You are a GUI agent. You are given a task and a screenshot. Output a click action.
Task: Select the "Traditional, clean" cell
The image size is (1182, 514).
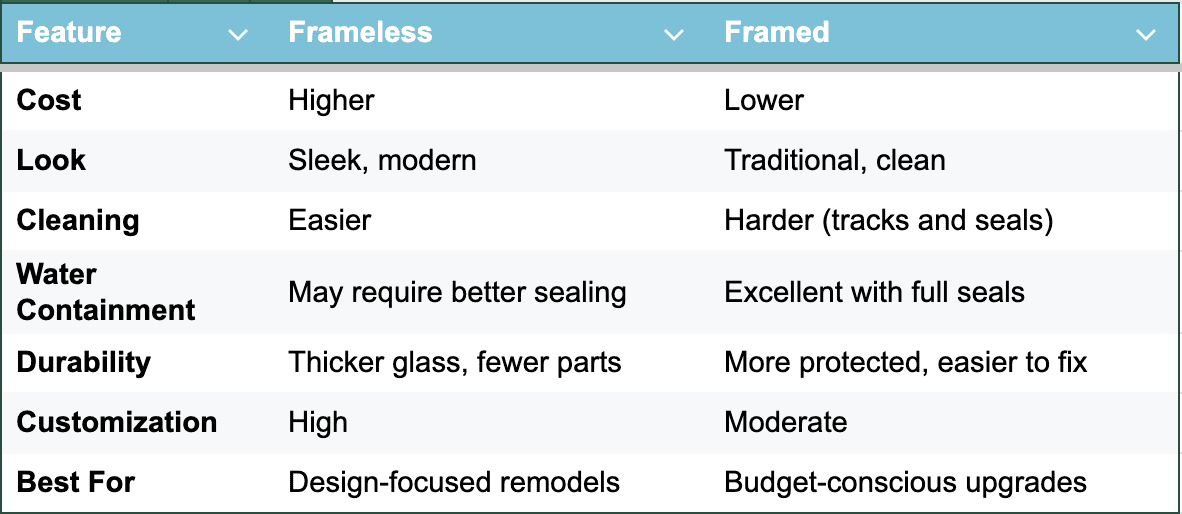tap(835, 160)
